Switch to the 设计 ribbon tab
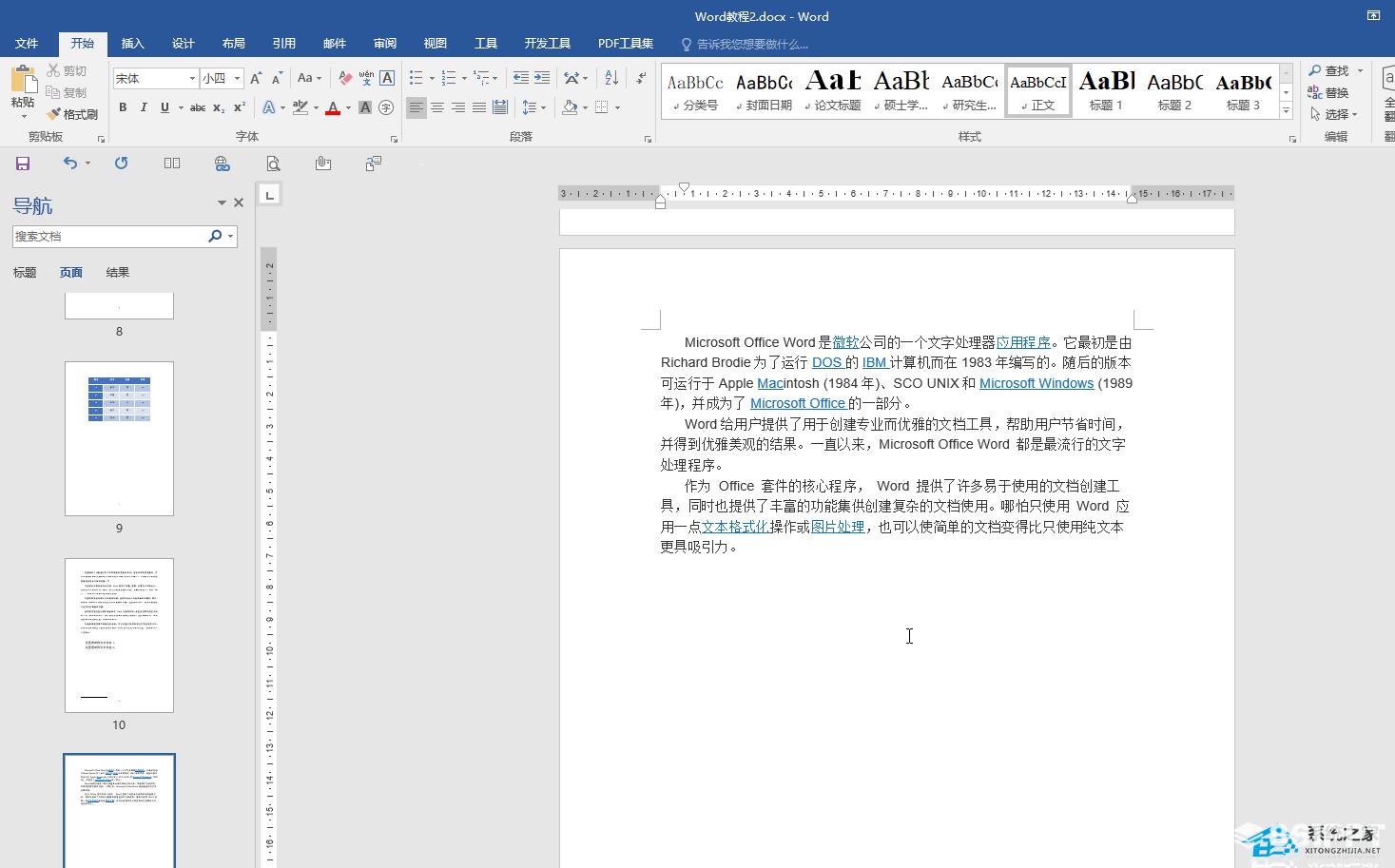Image resolution: width=1395 pixels, height=868 pixels. pos(184,44)
